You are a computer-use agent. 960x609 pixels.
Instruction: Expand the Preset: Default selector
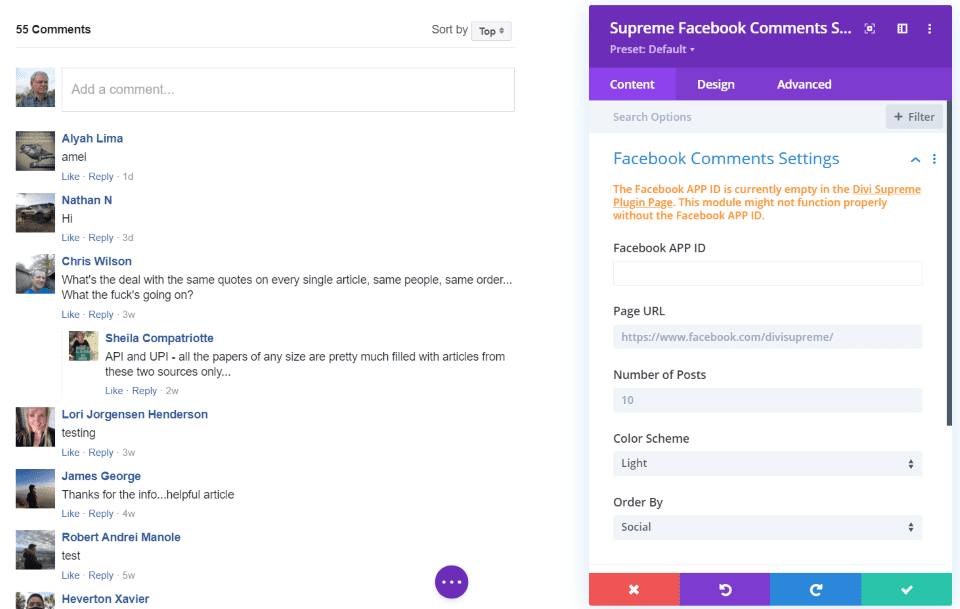pyautogui.click(x=651, y=49)
